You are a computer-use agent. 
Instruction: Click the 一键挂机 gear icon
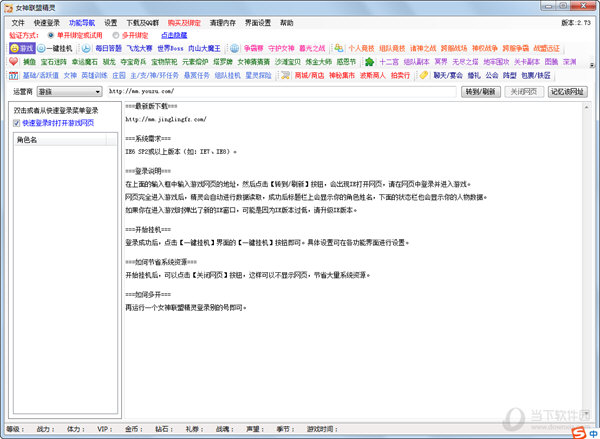coord(41,49)
